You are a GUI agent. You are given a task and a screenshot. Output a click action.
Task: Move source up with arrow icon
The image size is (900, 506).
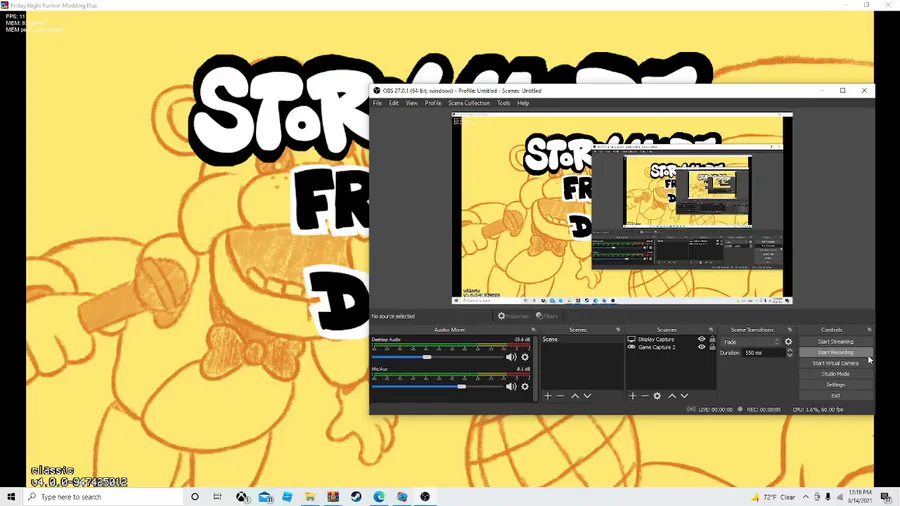pos(672,396)
